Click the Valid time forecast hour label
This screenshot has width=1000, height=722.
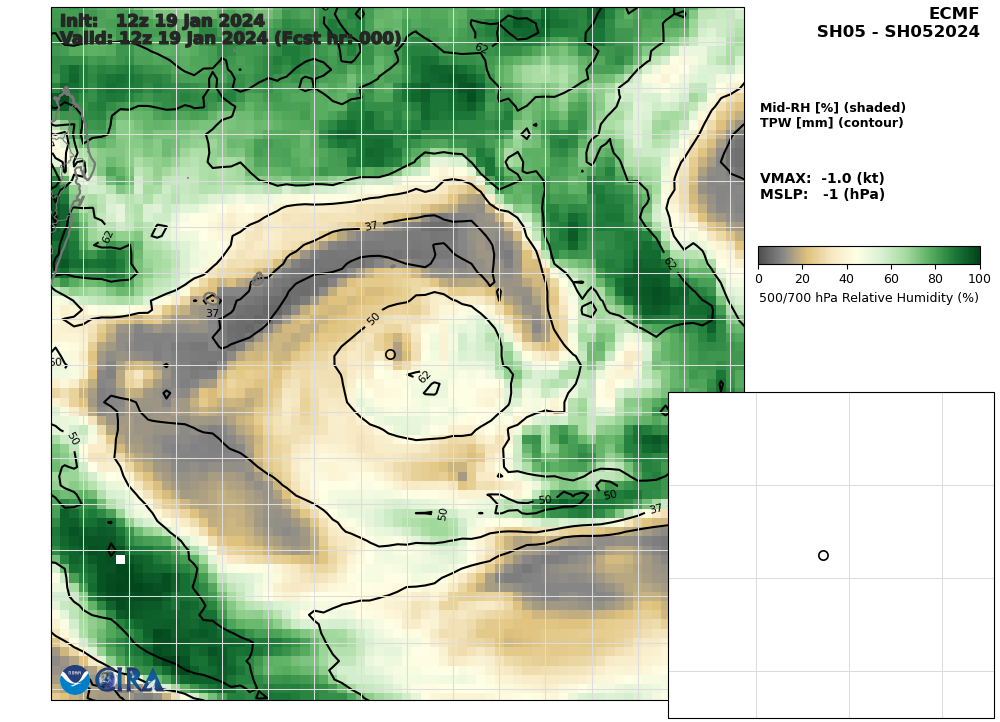point(230,38)
